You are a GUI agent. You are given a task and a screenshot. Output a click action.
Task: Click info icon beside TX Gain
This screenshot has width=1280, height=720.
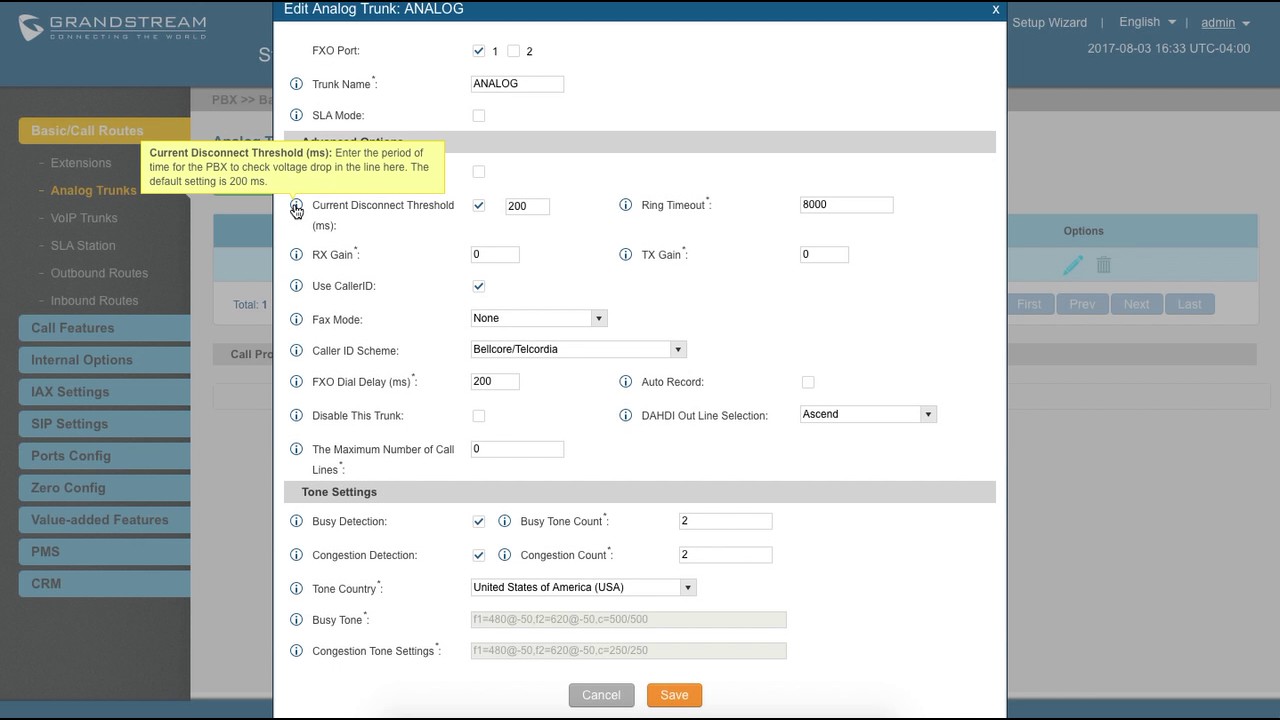(626, 255)
